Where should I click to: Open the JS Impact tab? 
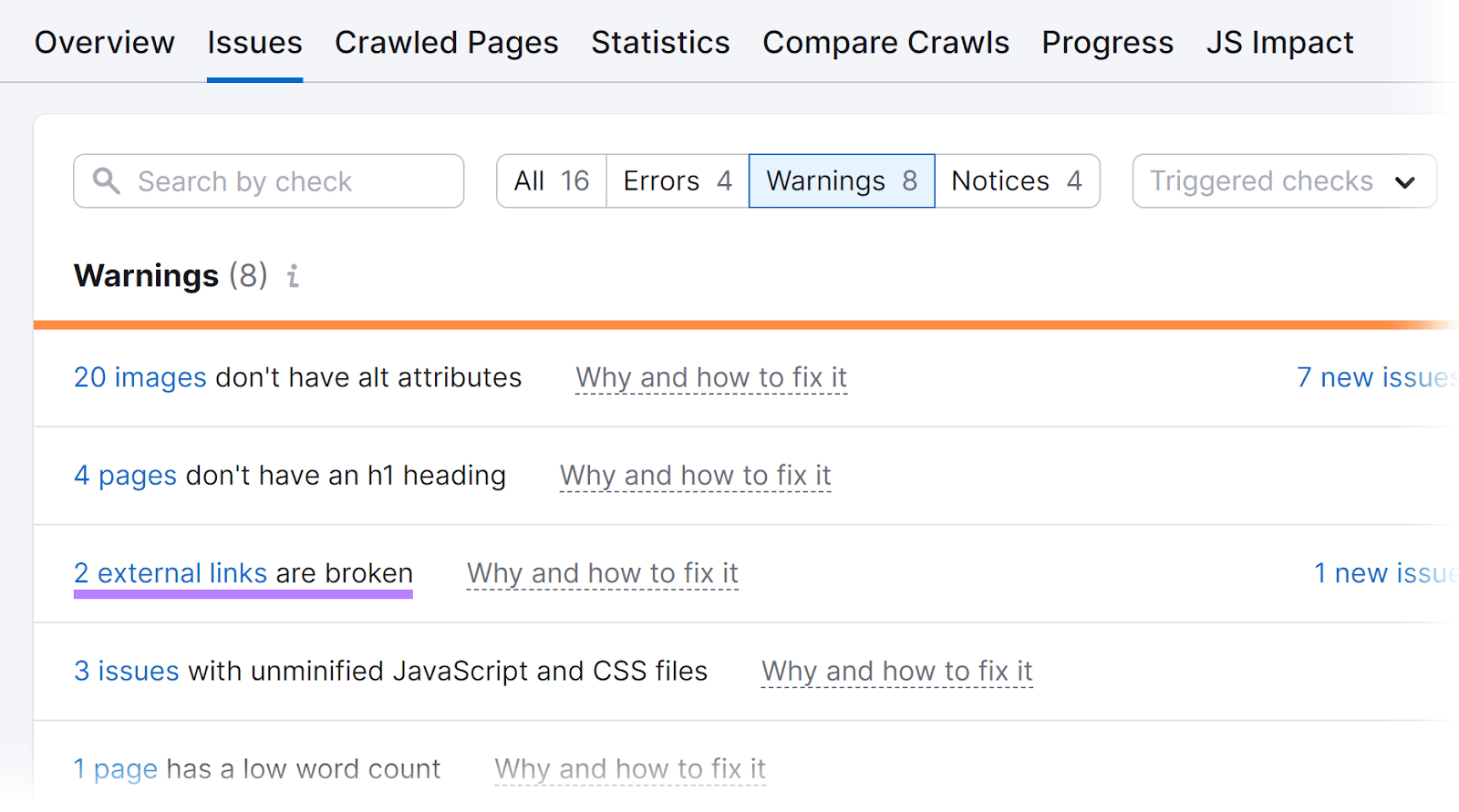click(1279, 42)
